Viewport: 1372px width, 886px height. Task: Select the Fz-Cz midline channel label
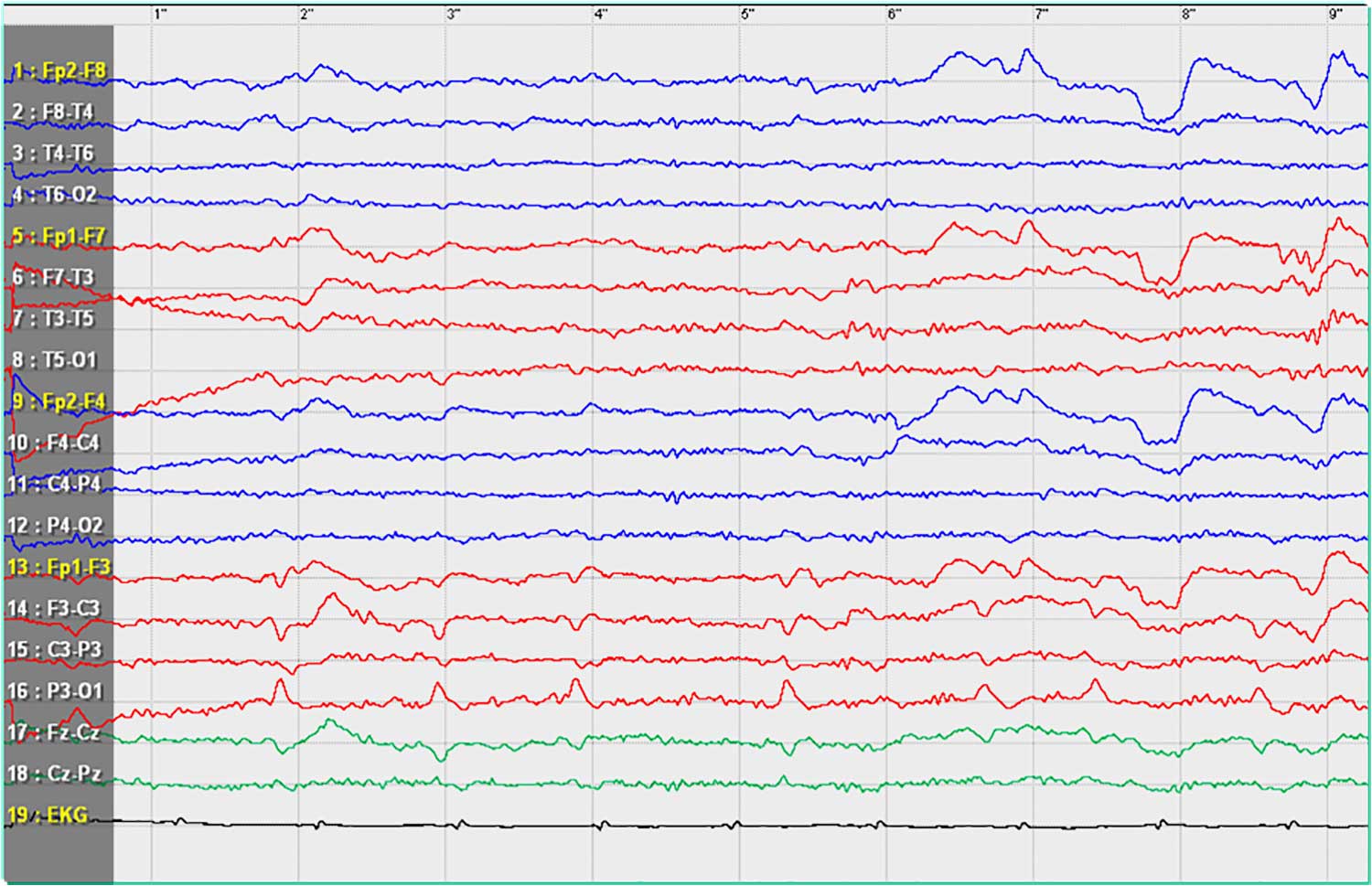(x=54, y=732)
